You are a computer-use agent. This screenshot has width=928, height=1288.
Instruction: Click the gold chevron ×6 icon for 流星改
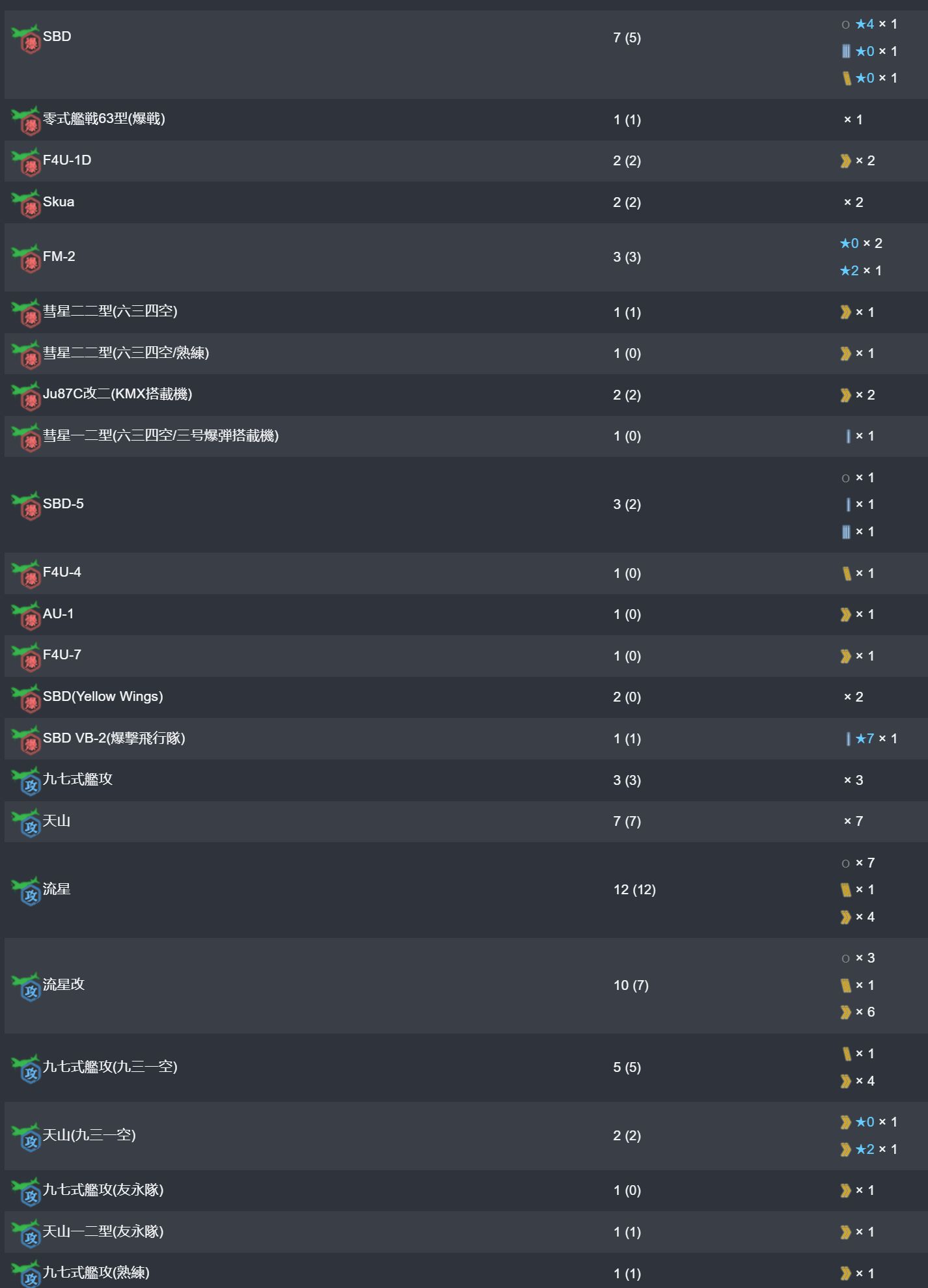pos(845,1012)
